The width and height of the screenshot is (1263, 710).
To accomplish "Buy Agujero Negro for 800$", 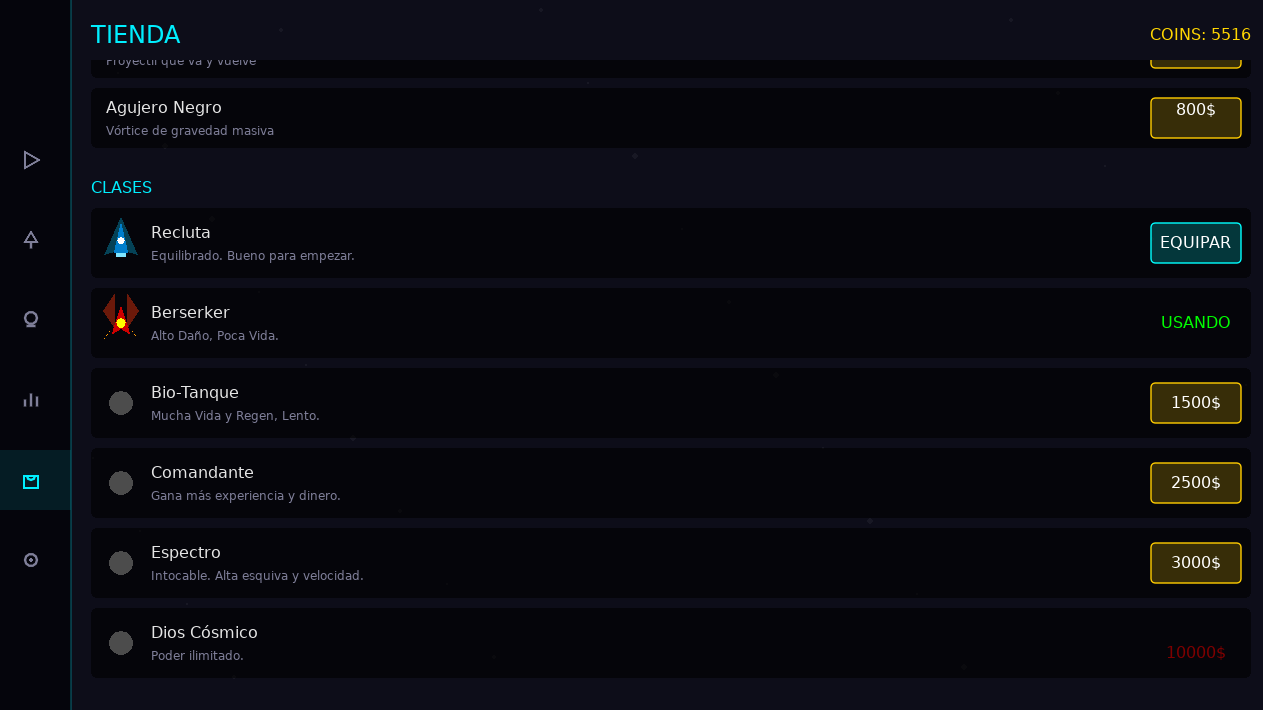I will point(1195,117).
